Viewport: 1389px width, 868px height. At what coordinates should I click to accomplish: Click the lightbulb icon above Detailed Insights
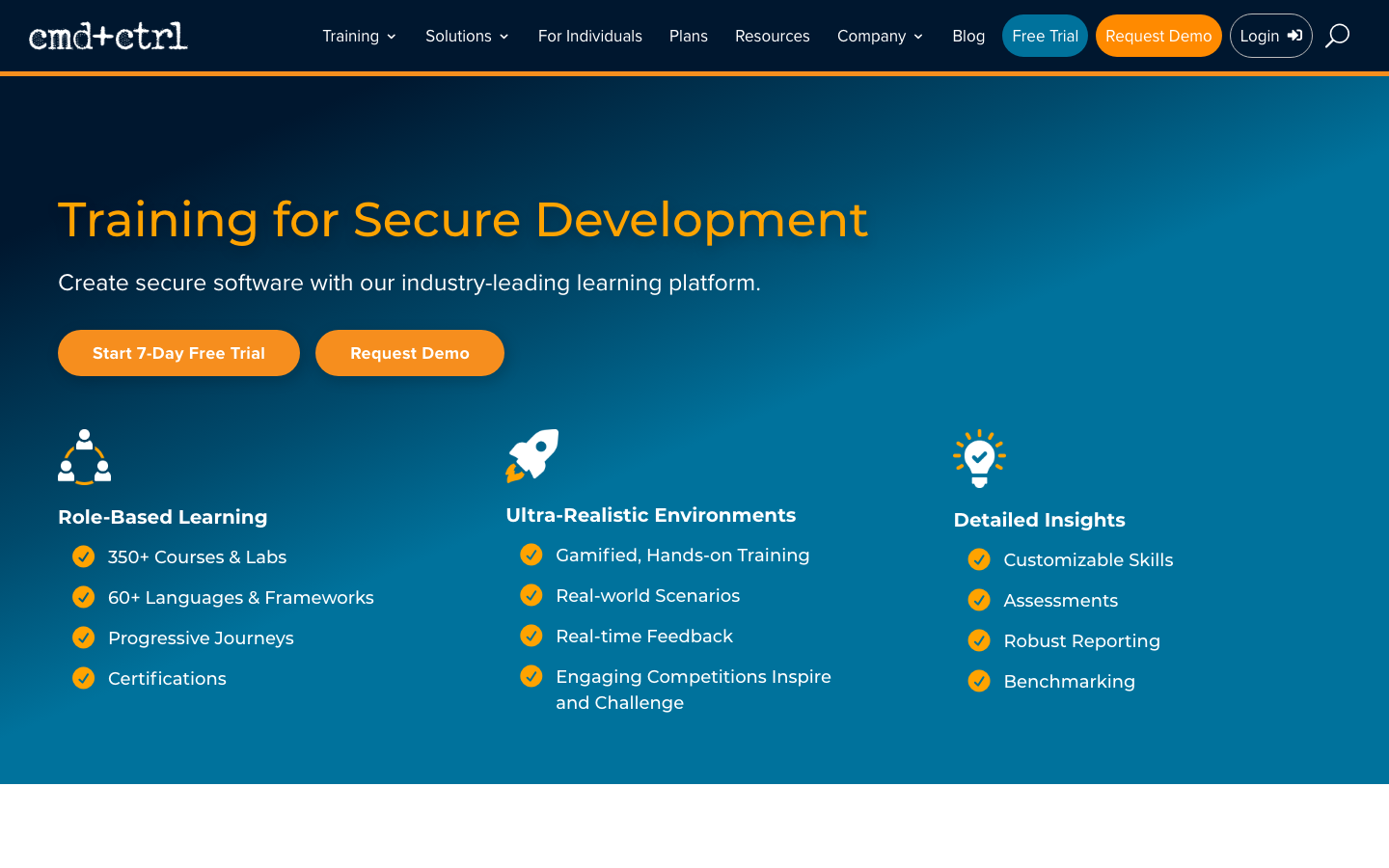click(979, 456)
